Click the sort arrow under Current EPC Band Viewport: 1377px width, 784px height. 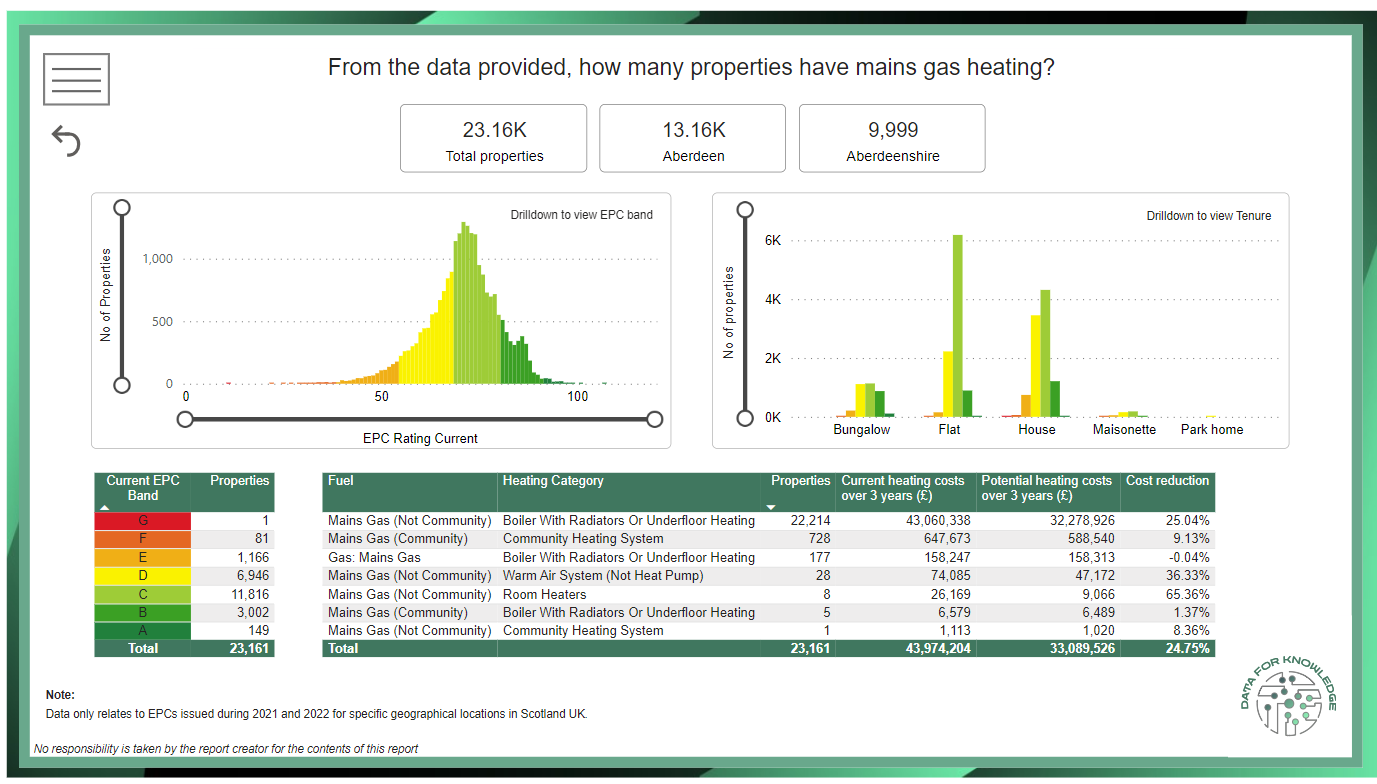[x=105, y=508]
